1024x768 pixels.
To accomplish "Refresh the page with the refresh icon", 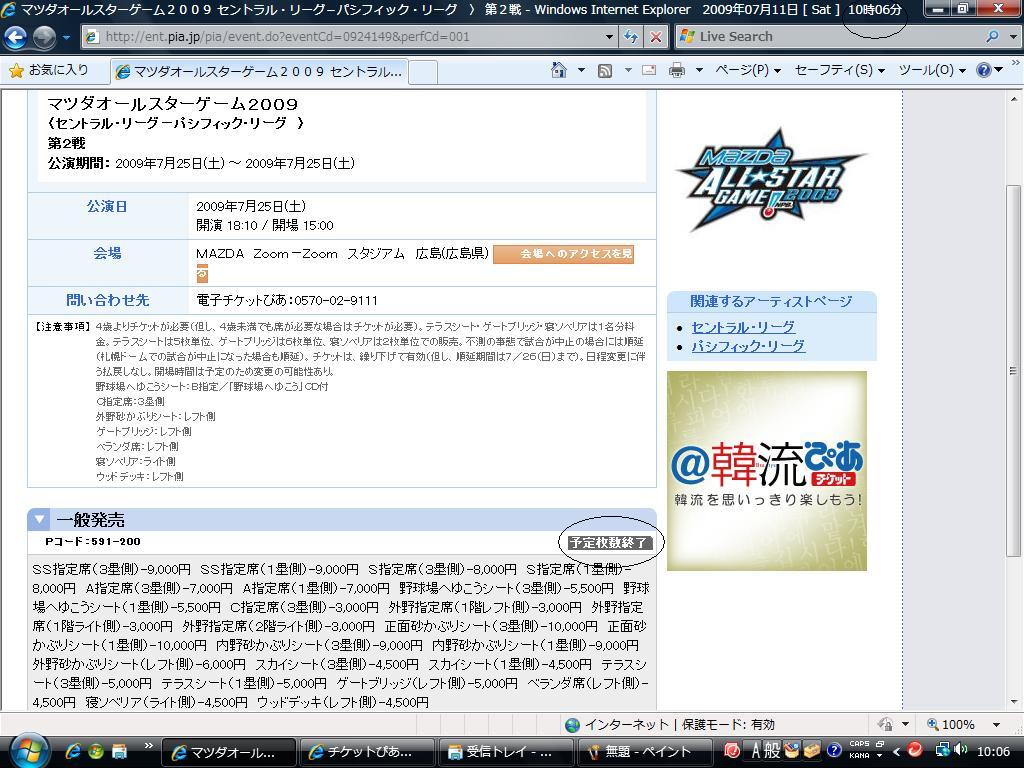I will pos(631,37).
